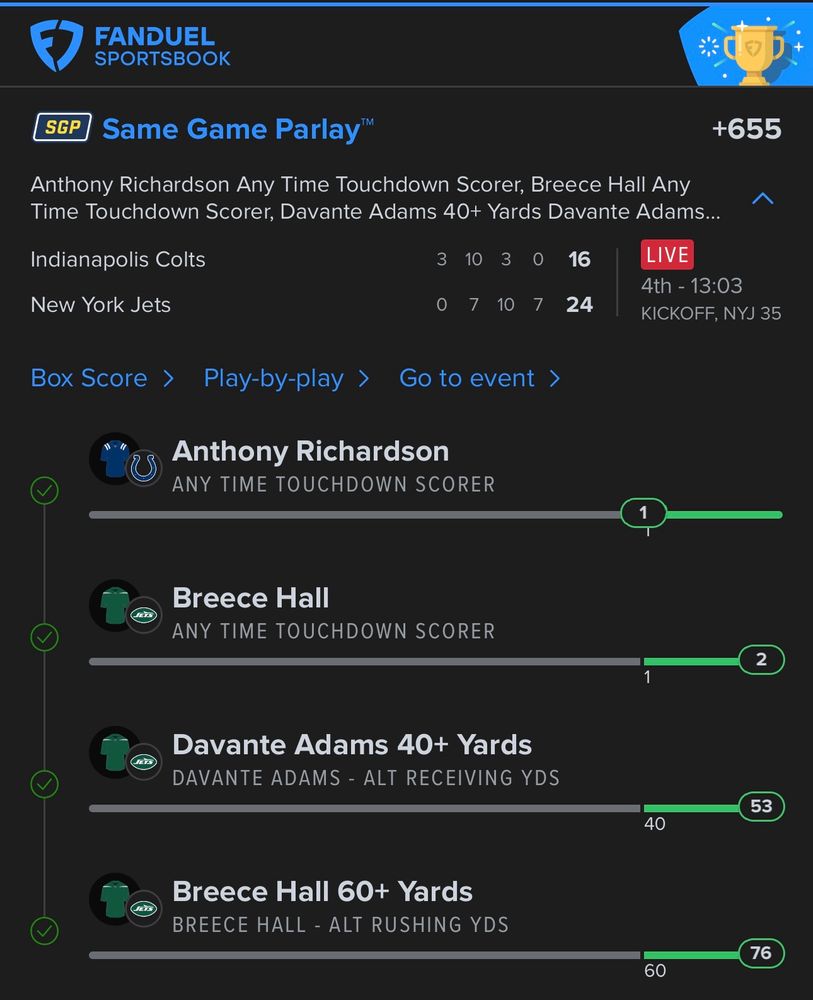Click the +655 odds value
This screenshot has width=813, height=1000.
pyautogui.click(x=746, y=129)
